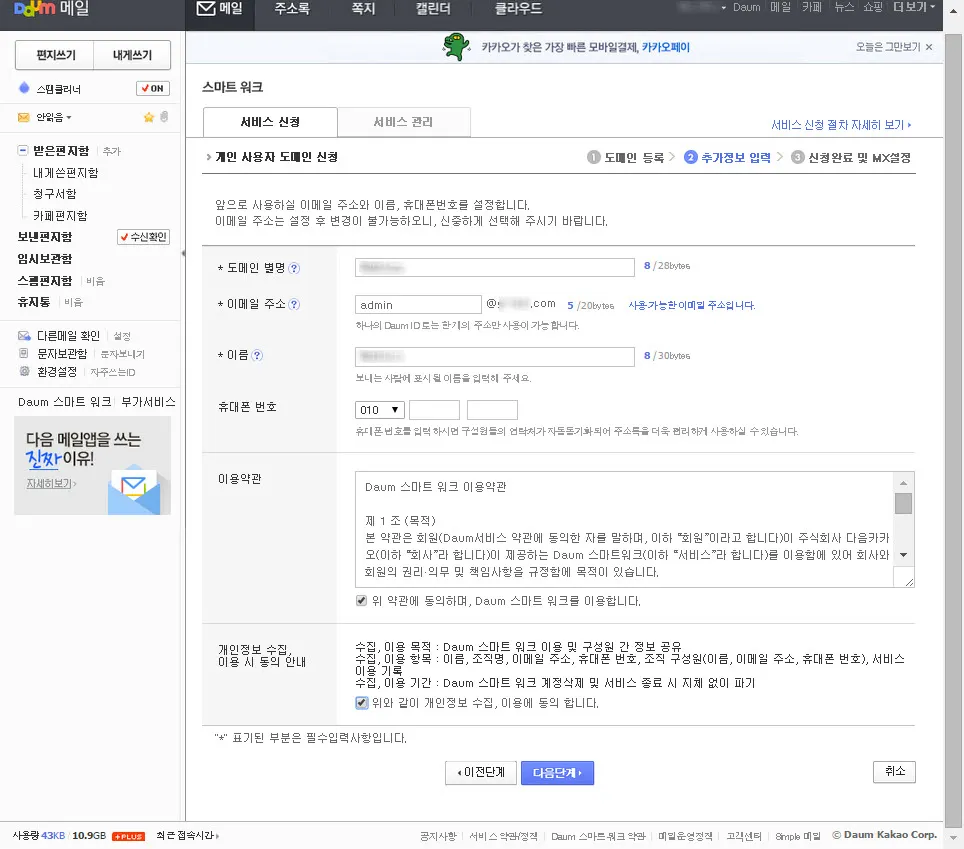Click the attachment clip icon beside 안읽음

pyautogui.click(x=163, y=117)
